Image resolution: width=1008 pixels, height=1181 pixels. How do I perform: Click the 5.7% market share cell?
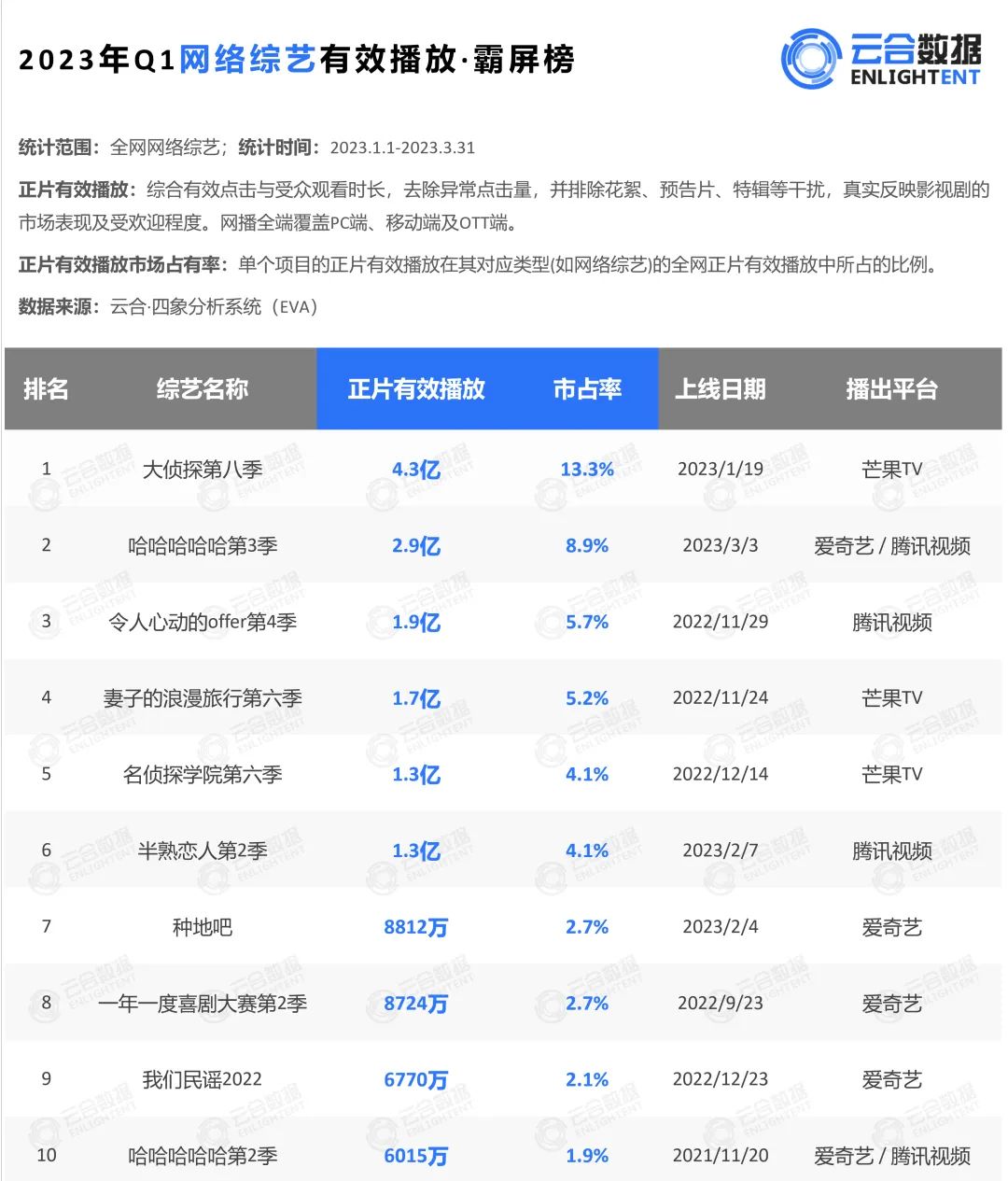pyautogui.click(x=587, y=622)
